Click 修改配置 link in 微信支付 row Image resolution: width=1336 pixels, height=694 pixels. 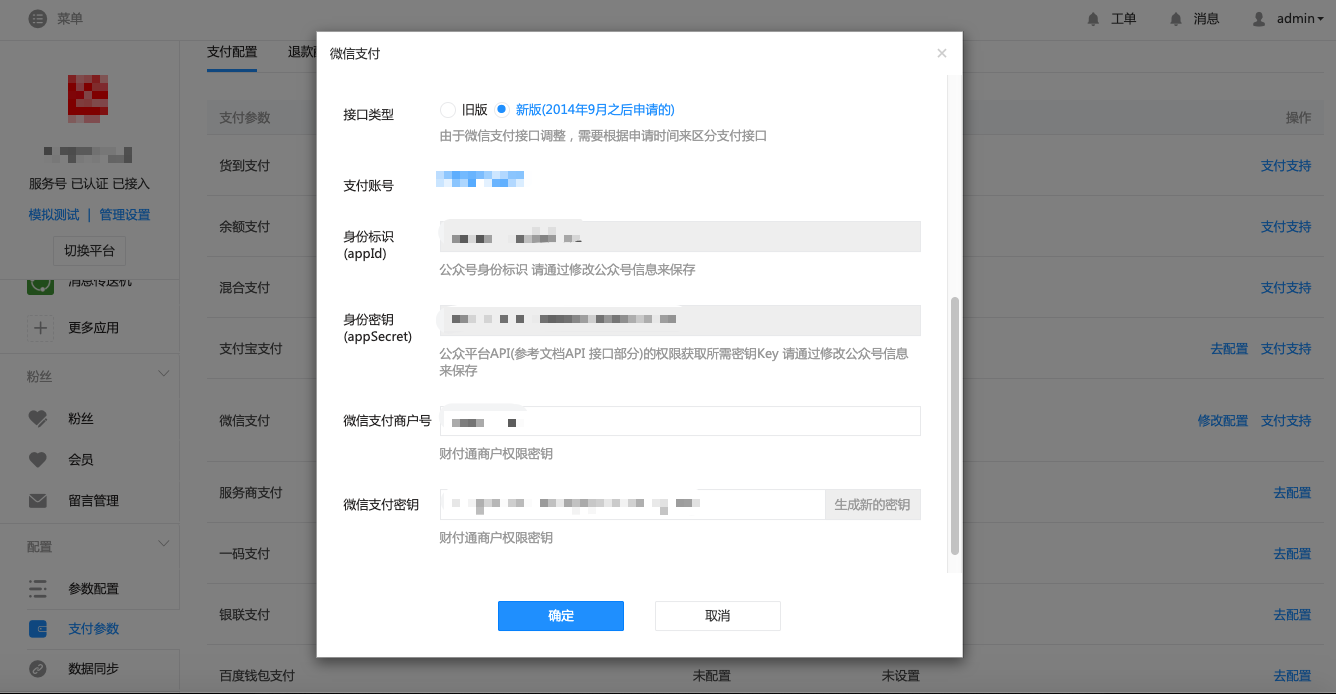point(1223,421)
